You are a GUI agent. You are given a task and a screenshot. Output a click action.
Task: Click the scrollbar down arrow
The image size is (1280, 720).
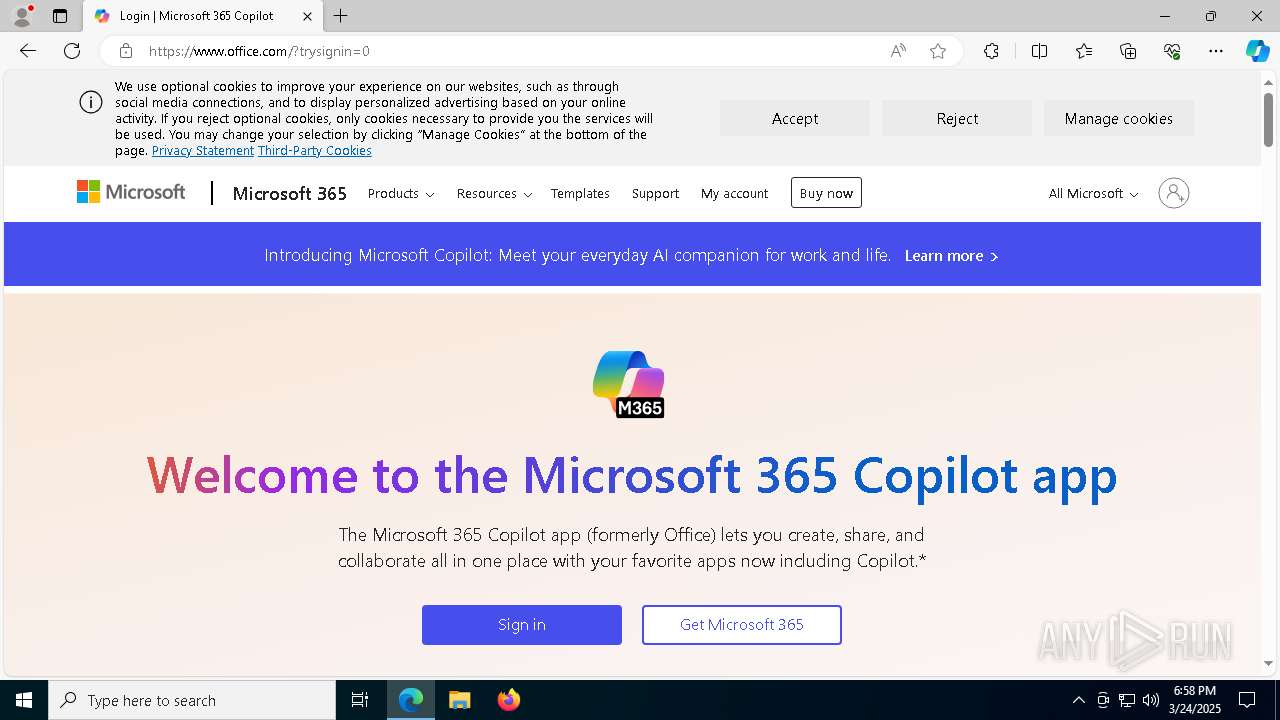[x=1268, y=663]
